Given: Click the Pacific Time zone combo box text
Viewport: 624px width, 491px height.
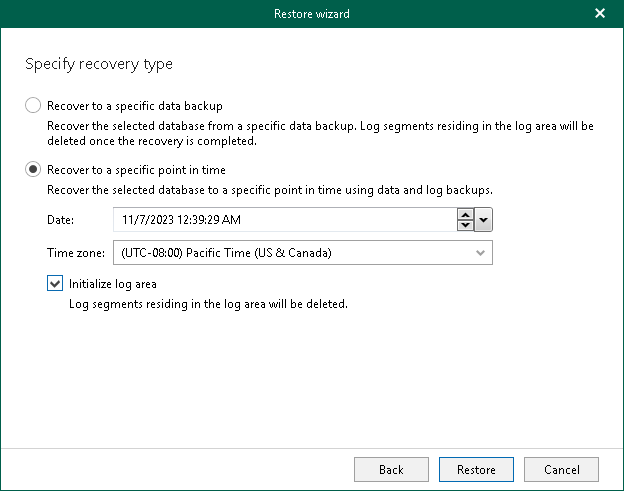Looking at the screenshot, I should pos(225,253).
